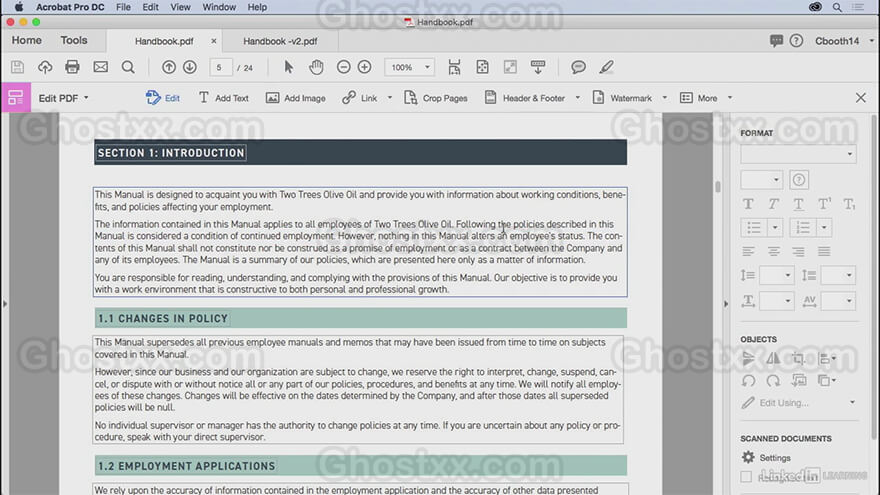Switch to the Handbook -v2.pdf tab
The image size is (880, 495).
tap(280, 41)
